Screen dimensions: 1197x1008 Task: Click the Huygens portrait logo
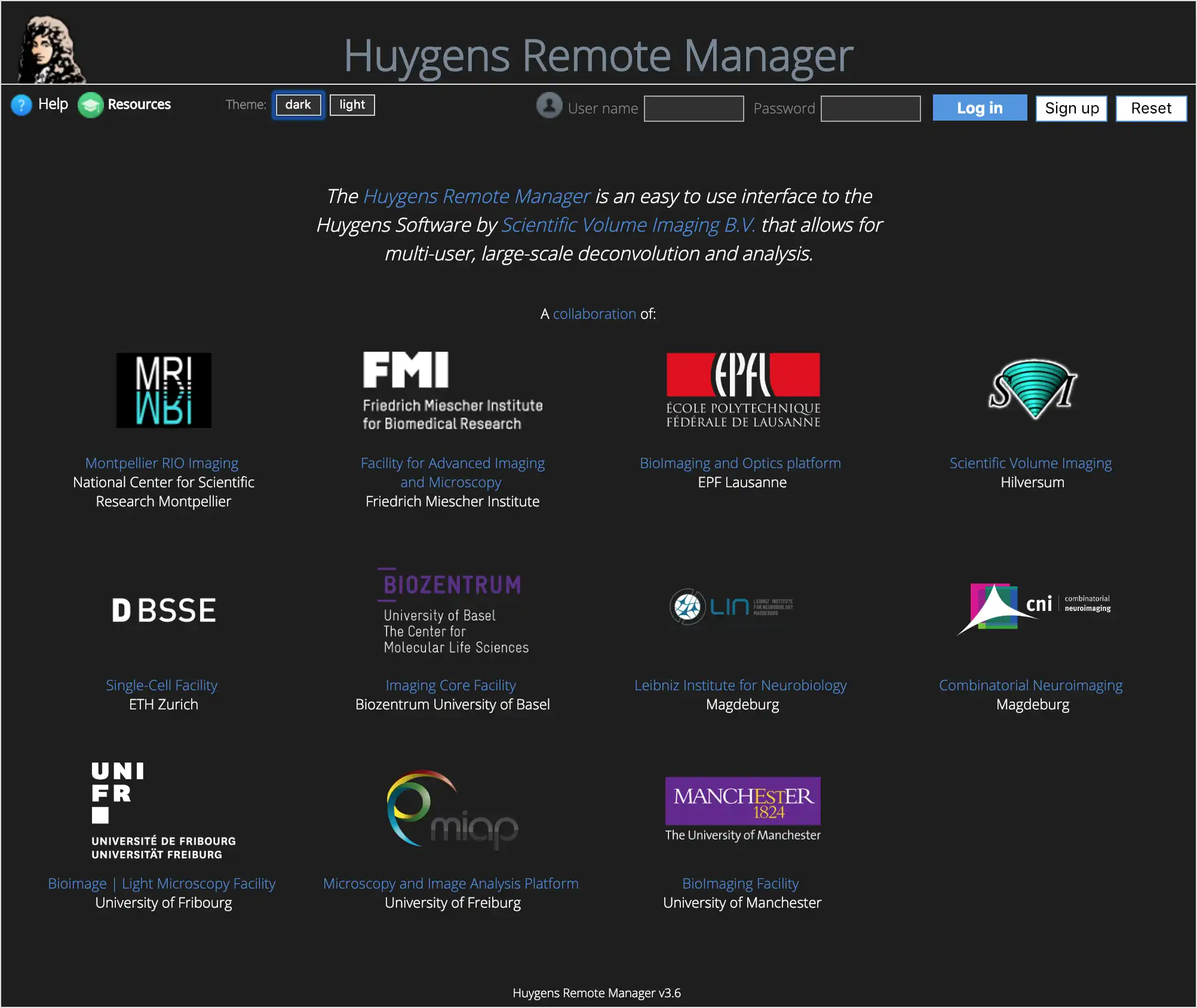(50, 49)
